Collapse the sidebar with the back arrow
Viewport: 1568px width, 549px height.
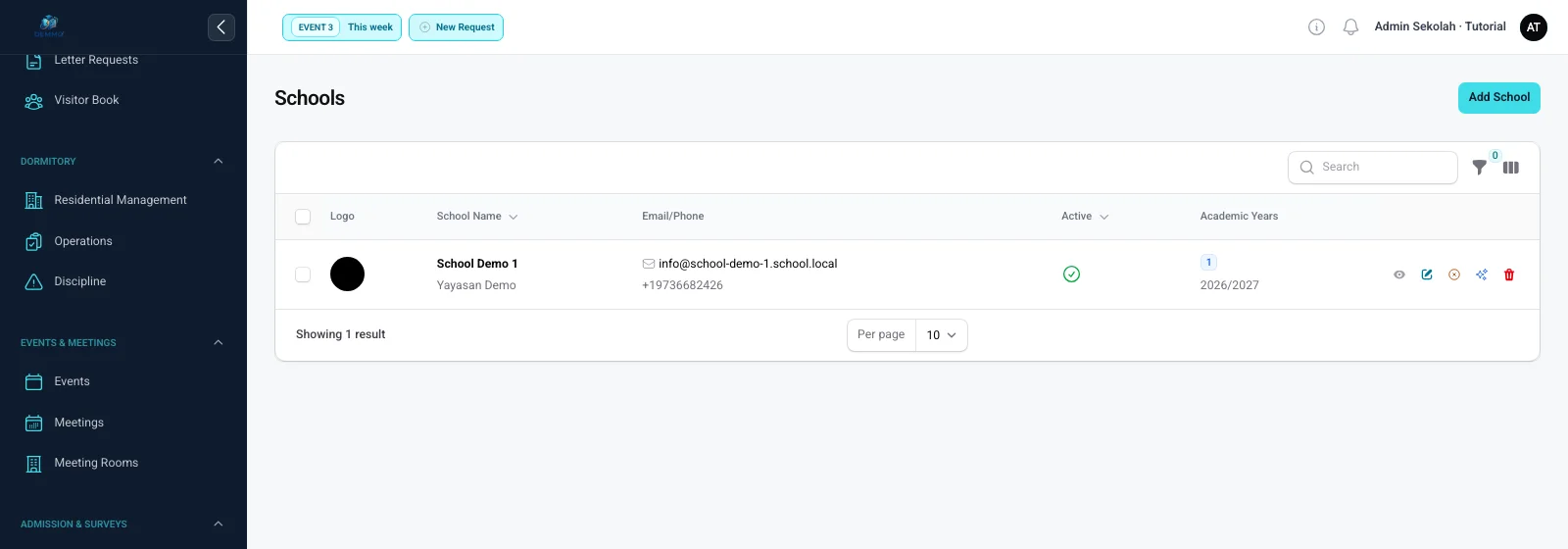click(x=221, y=27)
